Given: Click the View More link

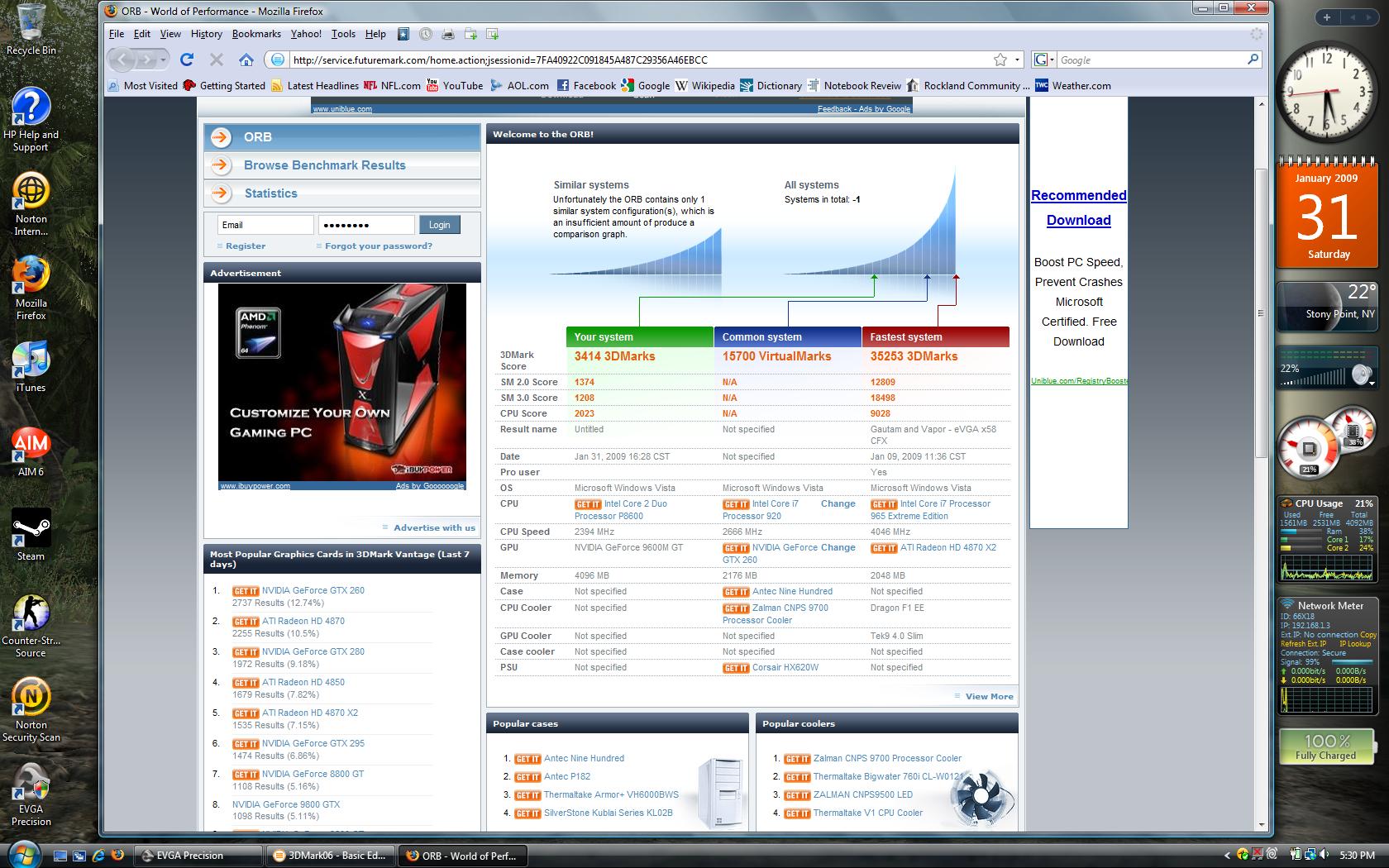Looking at the screenshot, I should pos(989,696).
